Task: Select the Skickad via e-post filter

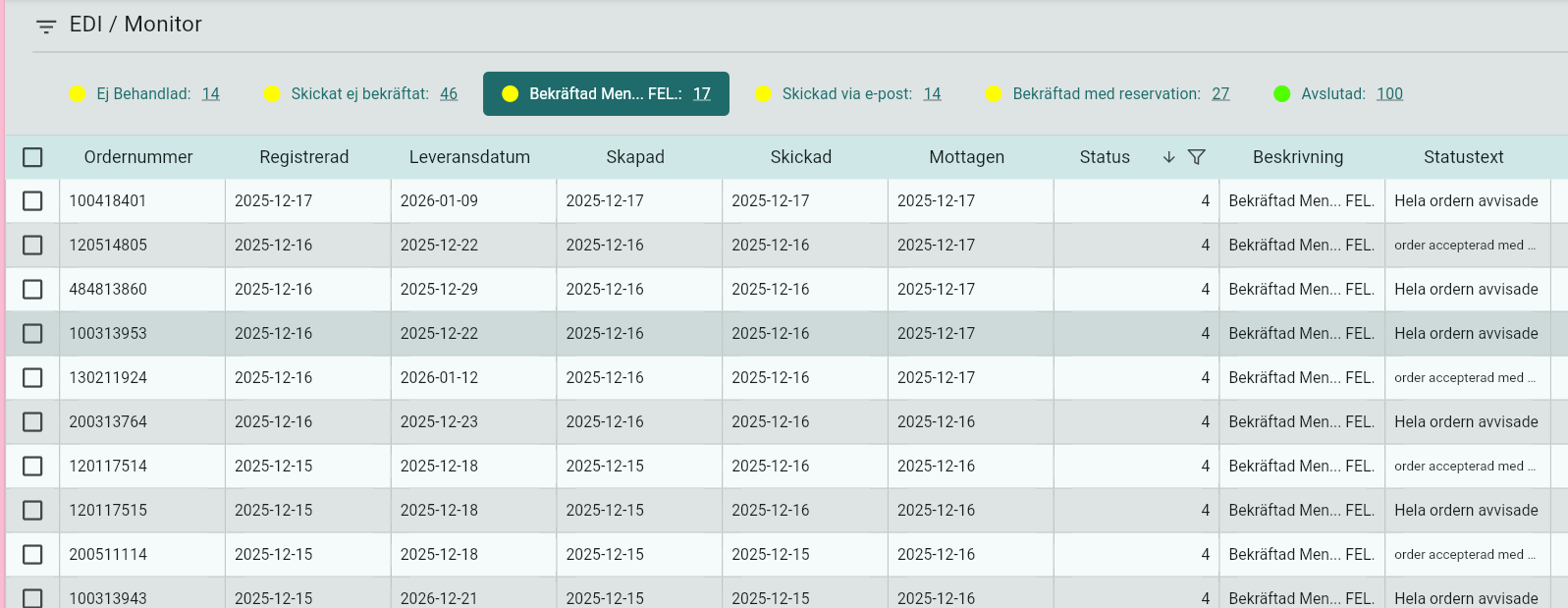Action: 847,94
